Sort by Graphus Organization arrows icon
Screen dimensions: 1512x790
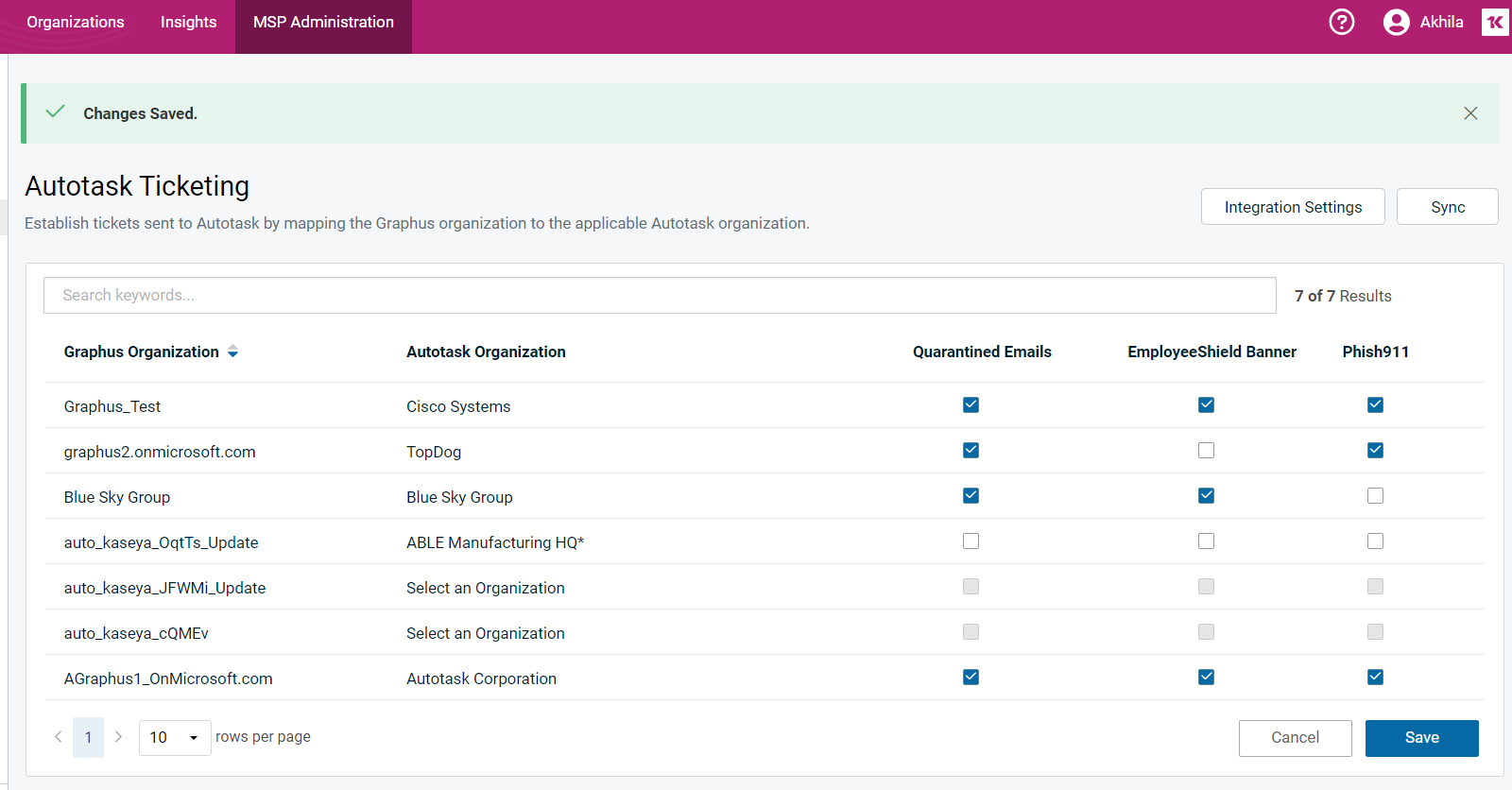[x=232, y=352]
